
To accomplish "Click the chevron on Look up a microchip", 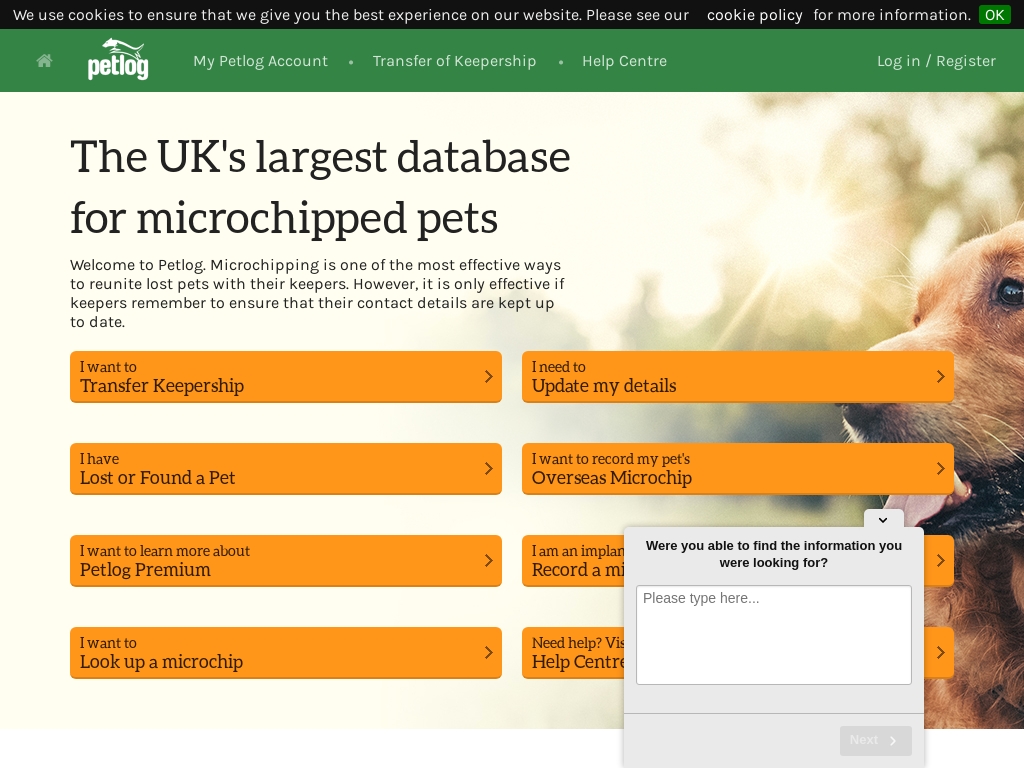I will click(488, 652).
